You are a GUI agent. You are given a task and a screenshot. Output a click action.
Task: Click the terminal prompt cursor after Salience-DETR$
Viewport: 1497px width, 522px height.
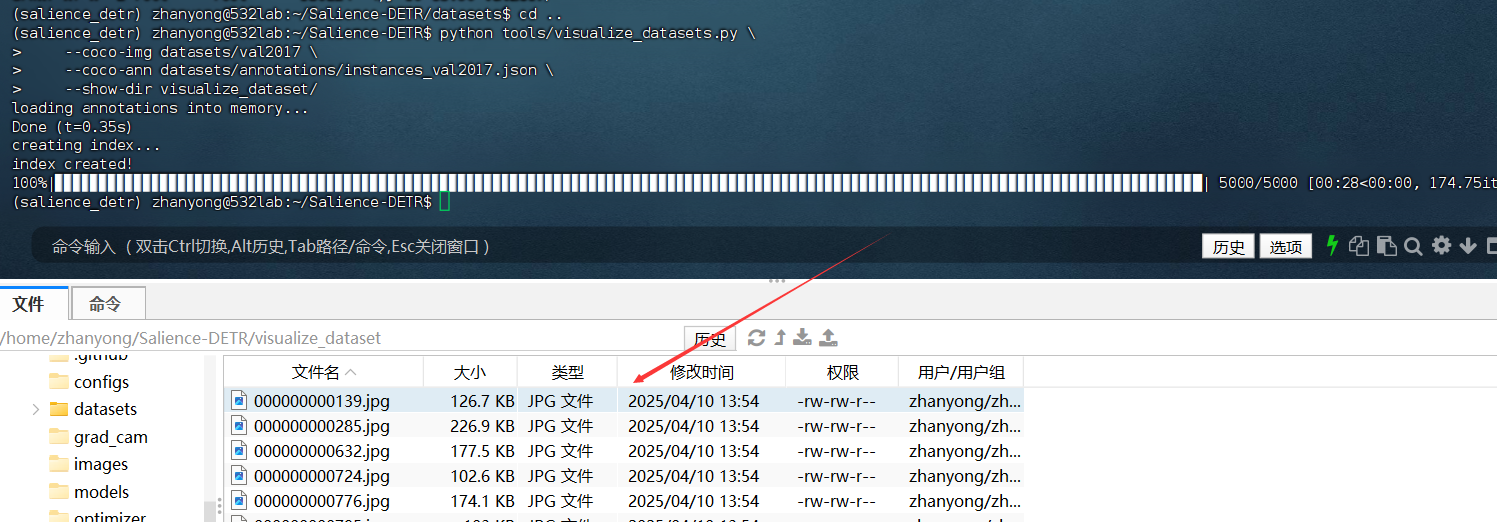pyautogui.click(x=445, y=202)
